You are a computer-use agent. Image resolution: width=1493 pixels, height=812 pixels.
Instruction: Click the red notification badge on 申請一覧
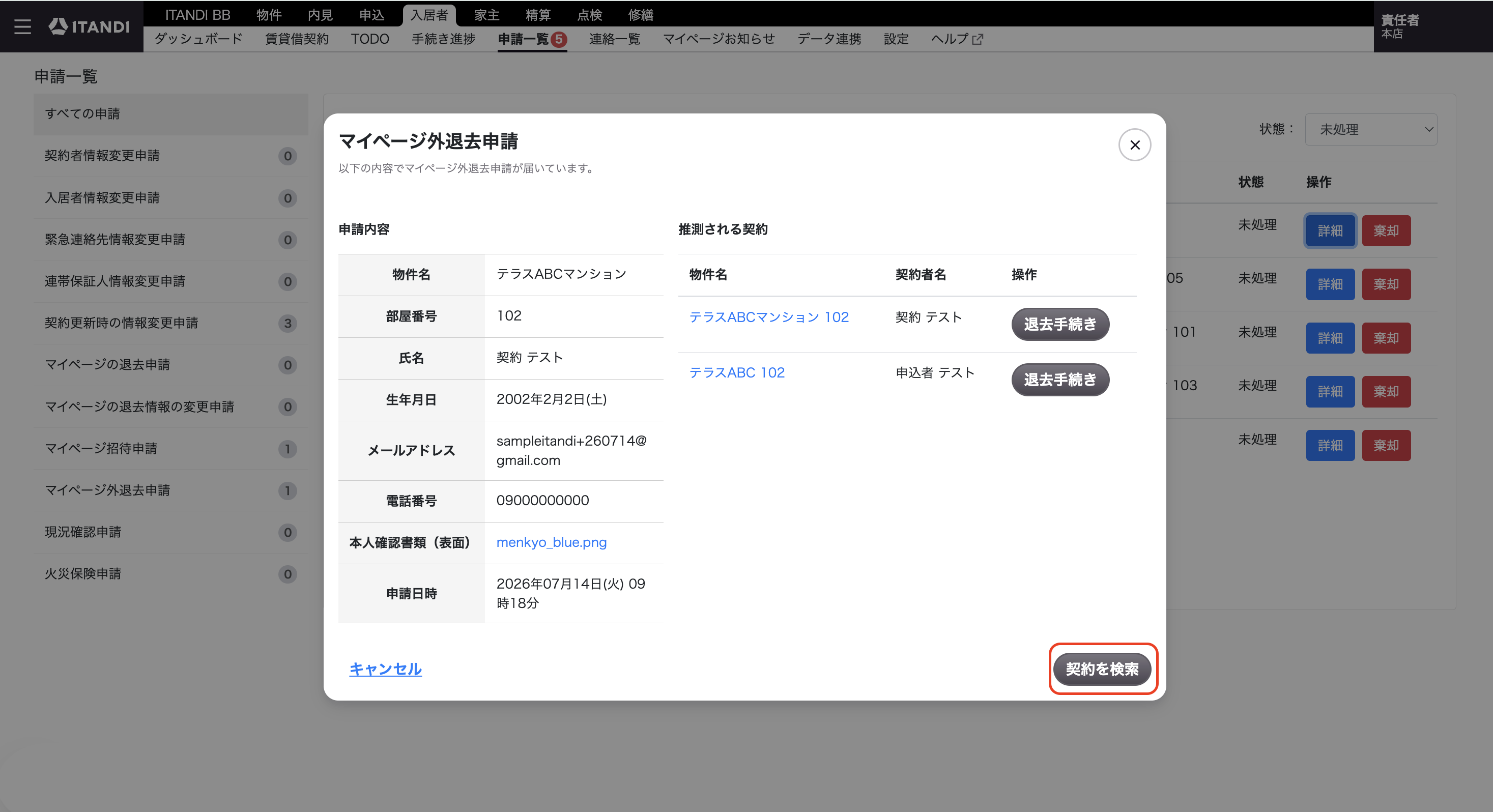pos(559,39)
